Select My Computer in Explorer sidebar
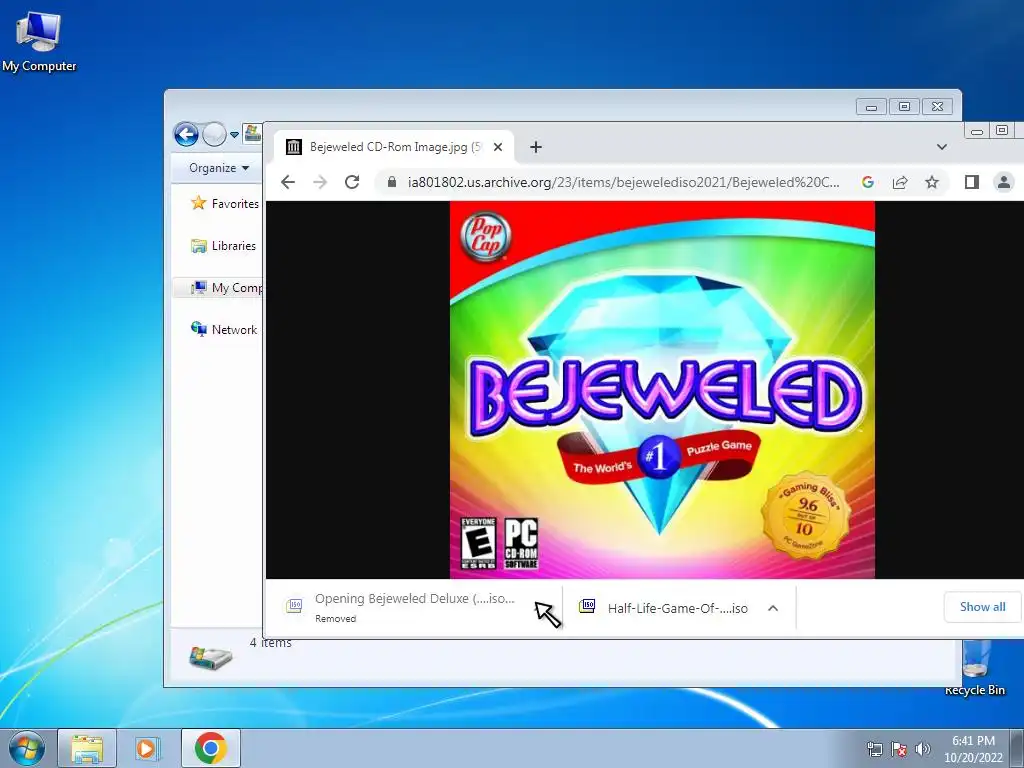Screen dimensions: 1024x768 (x=226, y=288)
